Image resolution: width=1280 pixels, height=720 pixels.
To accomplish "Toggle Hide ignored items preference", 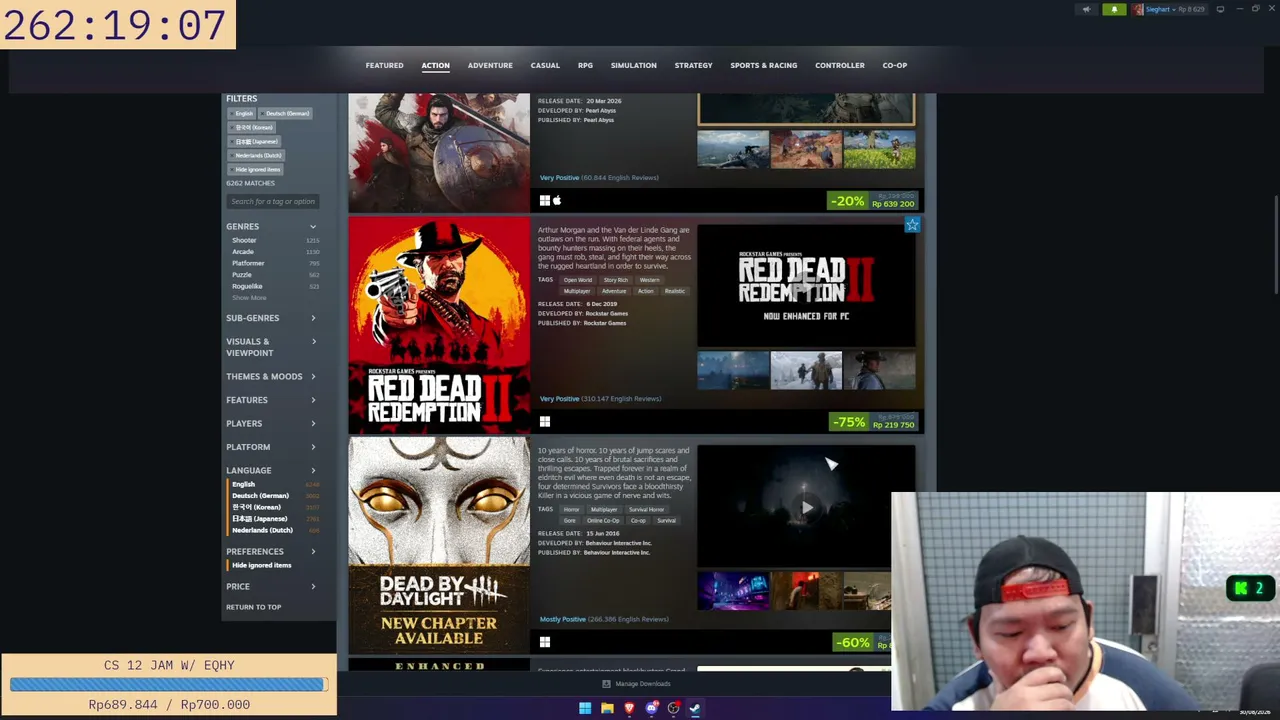I will tap(261, 565).
